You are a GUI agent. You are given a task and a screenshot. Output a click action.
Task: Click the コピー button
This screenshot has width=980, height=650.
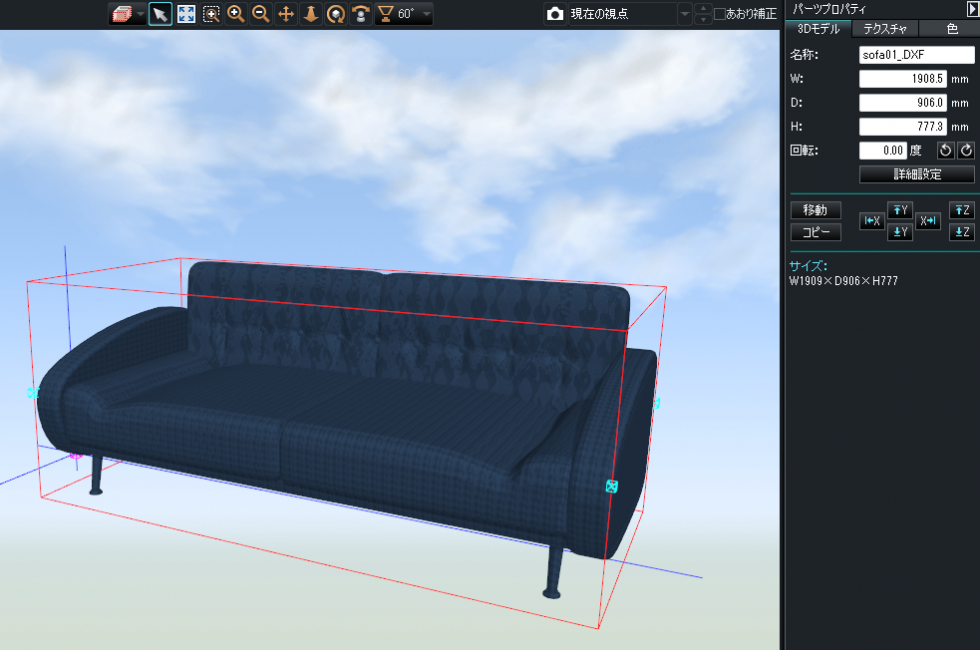(x=816, y=232)
